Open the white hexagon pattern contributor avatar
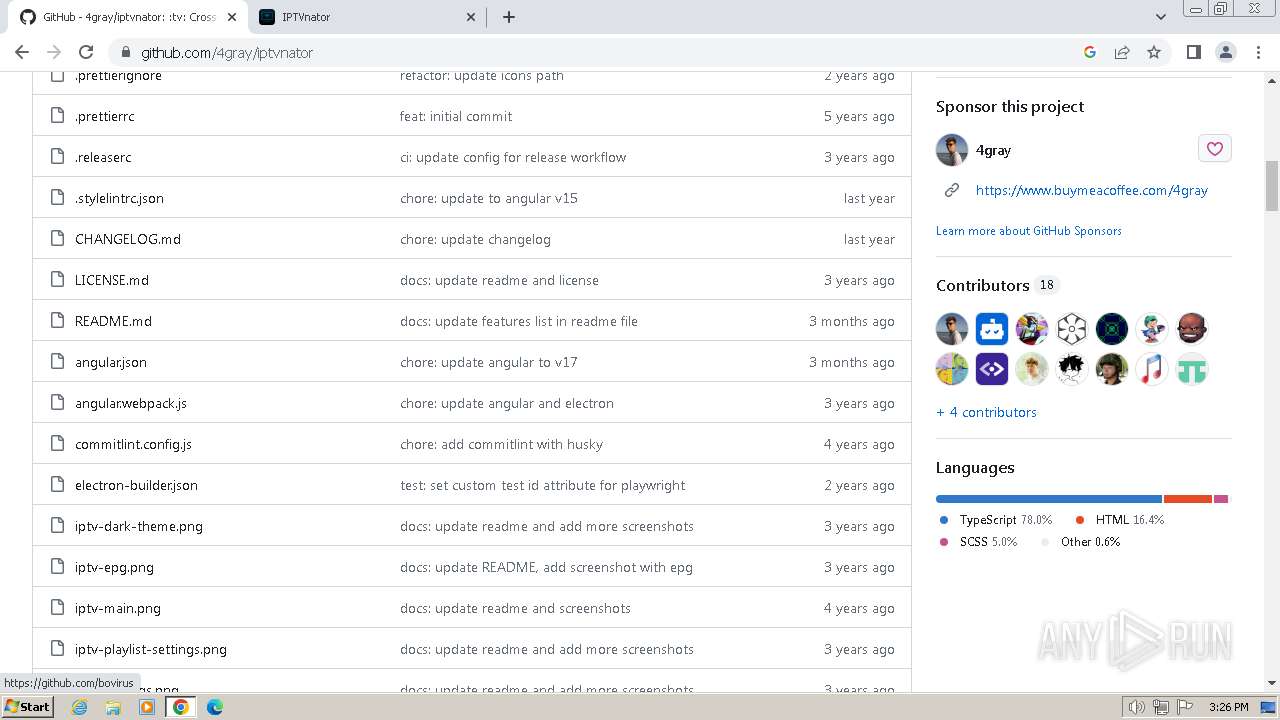Screen dimensions: 1280x720 pos(1072,328)
